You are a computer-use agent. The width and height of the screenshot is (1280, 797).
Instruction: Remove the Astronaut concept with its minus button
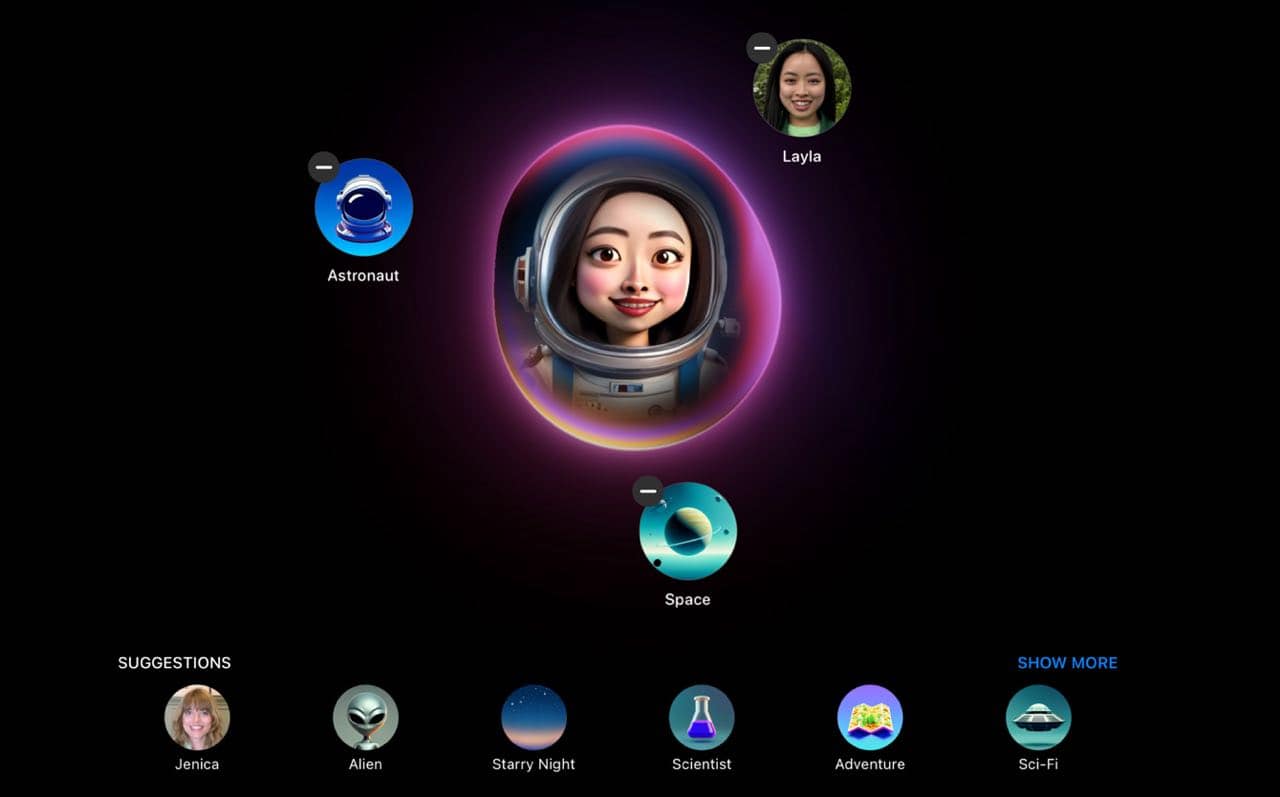pyautogui.click(x=324, y=167)
